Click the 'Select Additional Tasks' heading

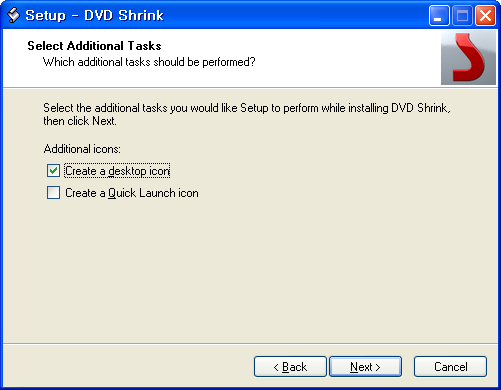(x=94, y=46)
